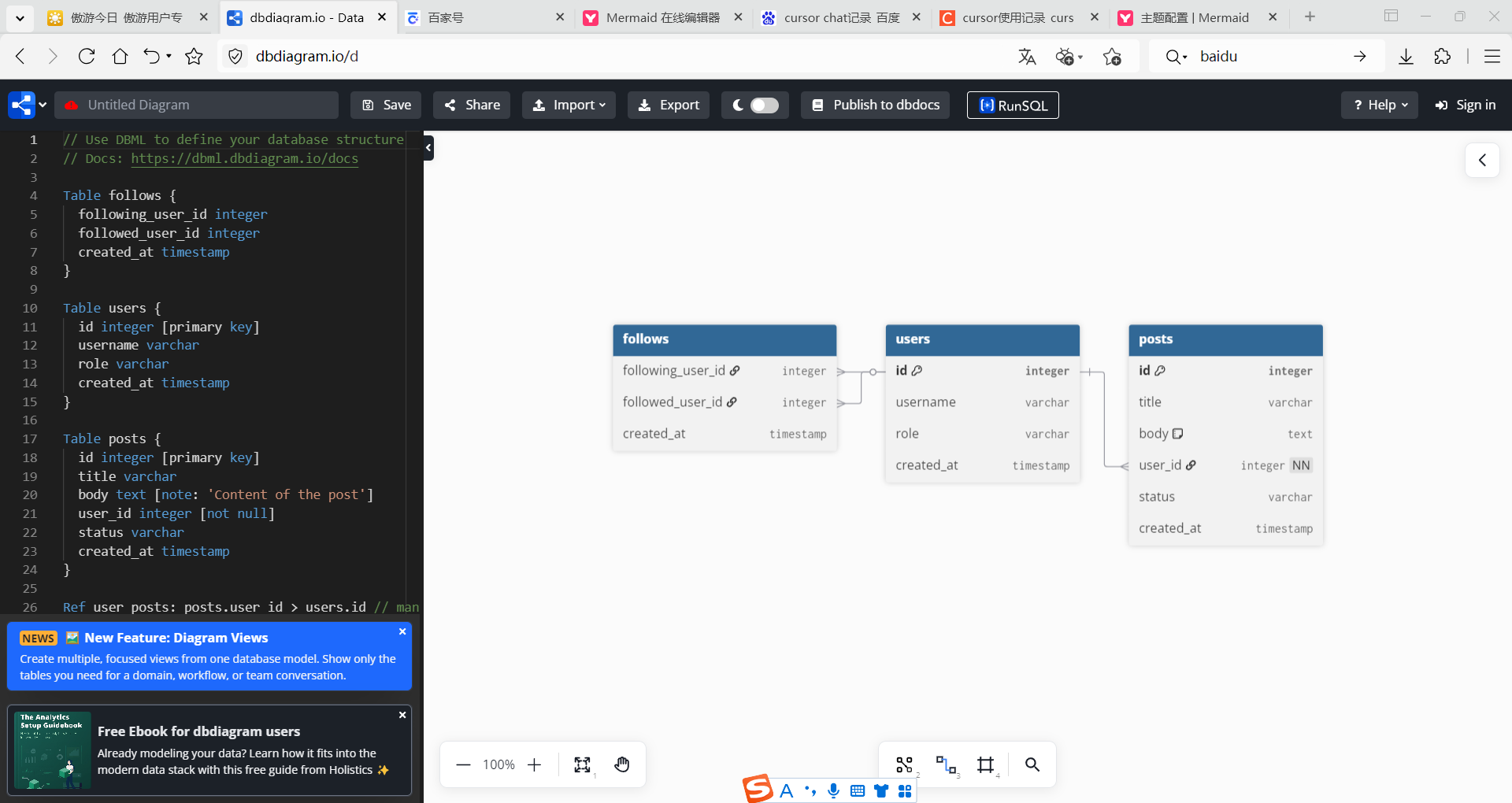The width and height of the screenshot is (1512, 803).
Task: Collapse the code editor panel
Action: (x=428, y=147)
